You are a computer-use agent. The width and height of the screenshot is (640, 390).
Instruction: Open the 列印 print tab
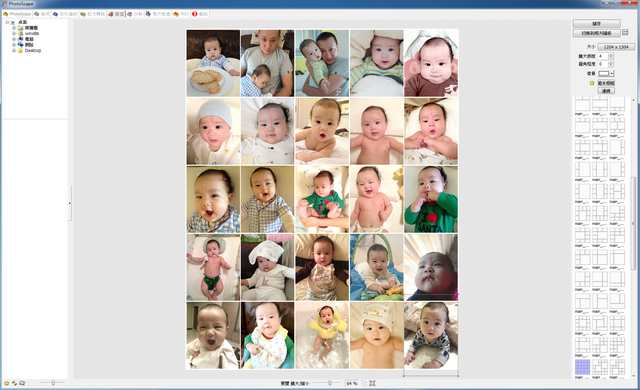(x=181, y=14)
